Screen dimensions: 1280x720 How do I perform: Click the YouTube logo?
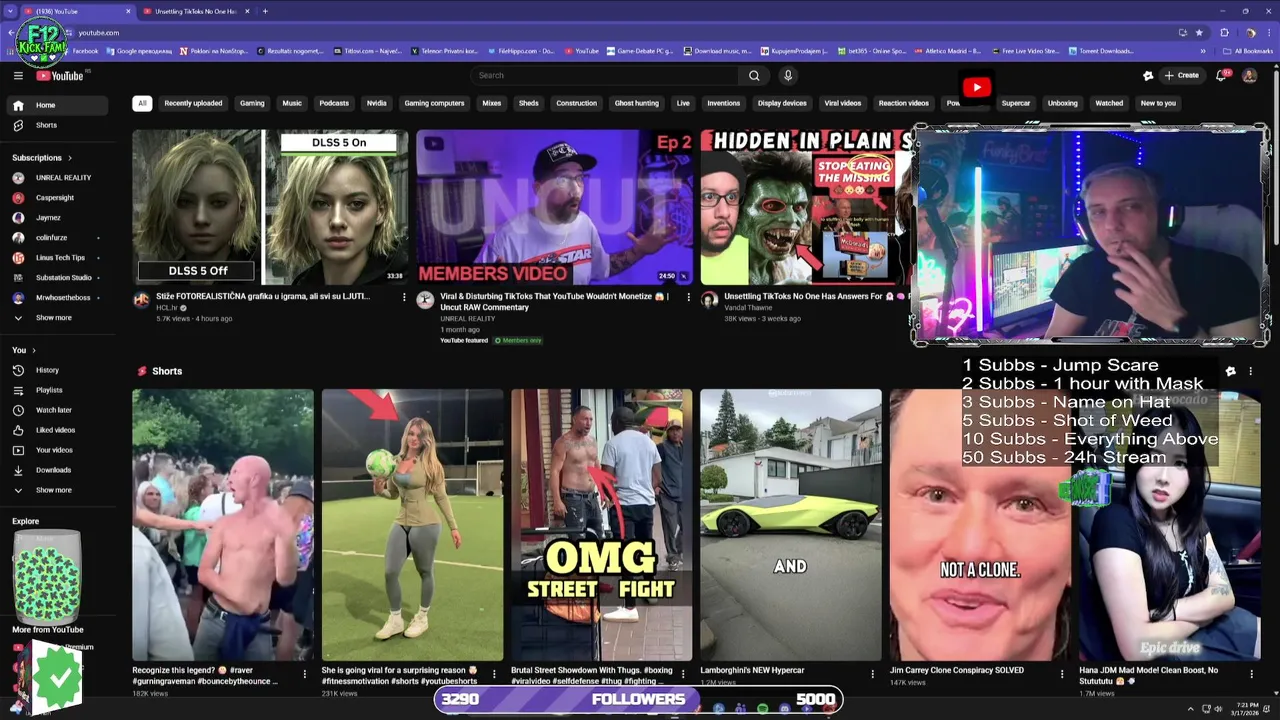(x=60, y=75)
